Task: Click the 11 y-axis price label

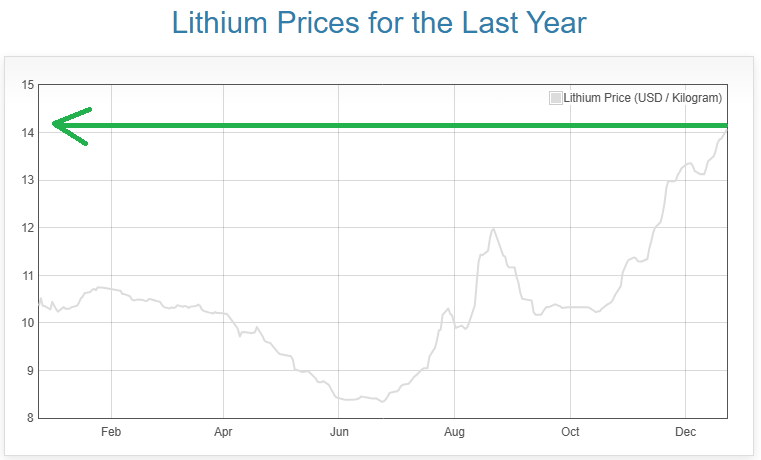Action: click(x=28, y=275)
